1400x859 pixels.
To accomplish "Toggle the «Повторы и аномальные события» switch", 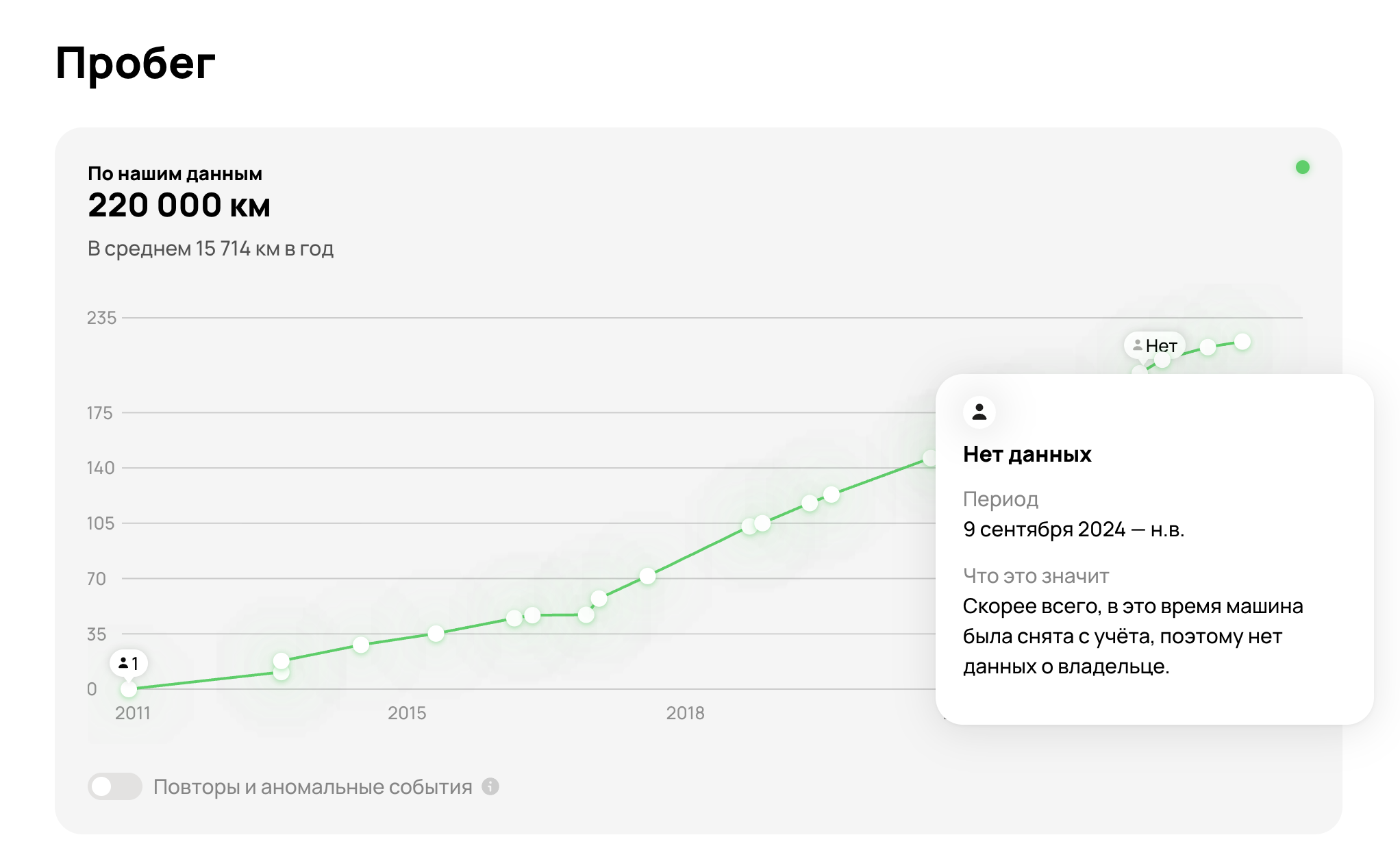I will 114,786.
